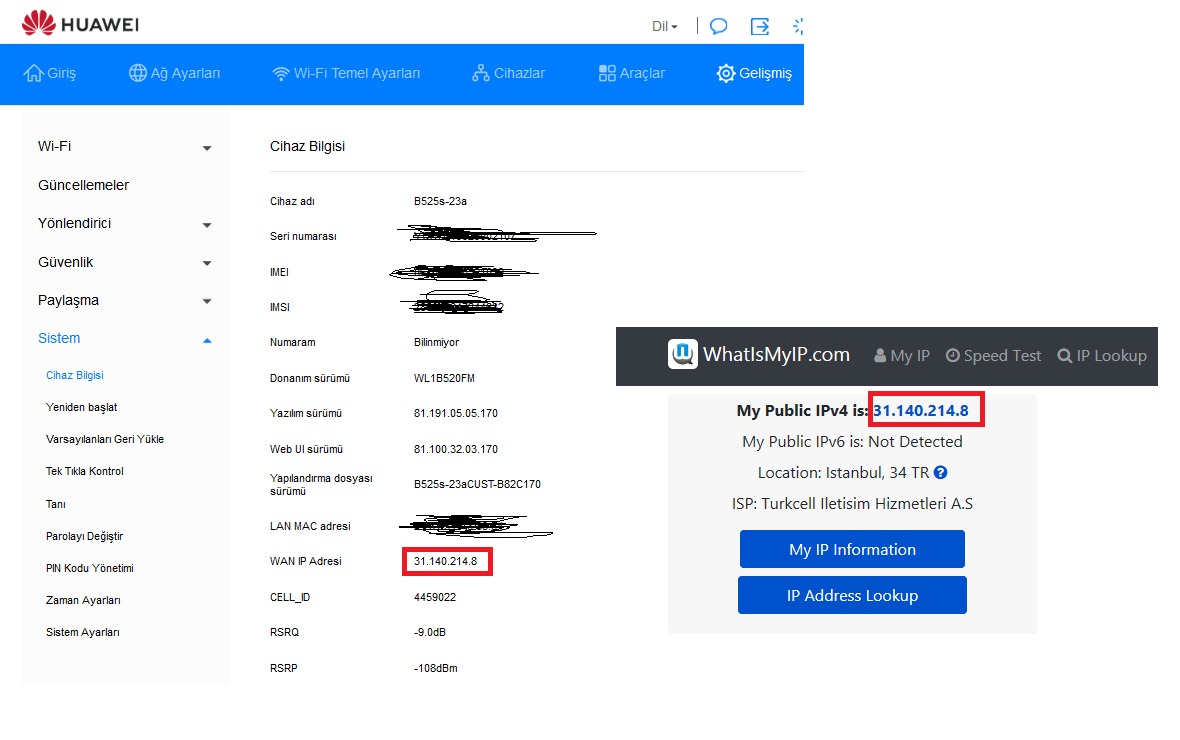Go to Giriş home tab
The image size is (1180, 740).
[x=50, y=73]
